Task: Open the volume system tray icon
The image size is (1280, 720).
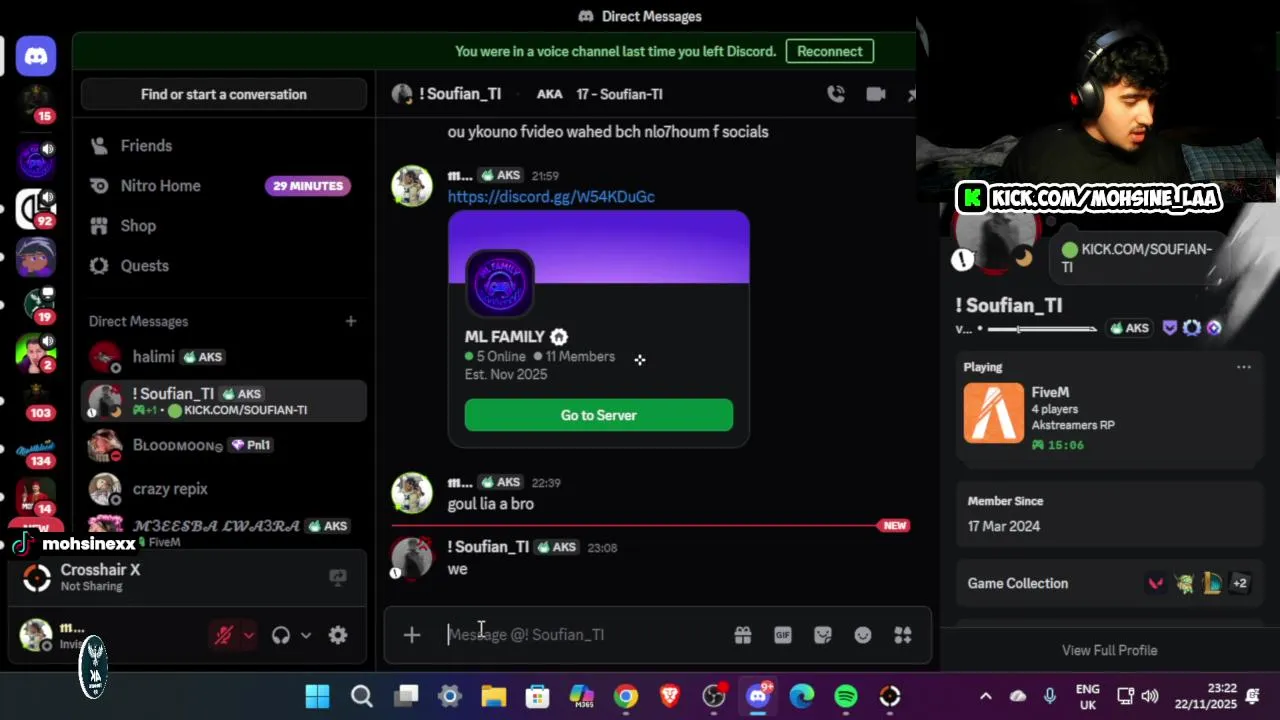Action: tap(1149, 696)
